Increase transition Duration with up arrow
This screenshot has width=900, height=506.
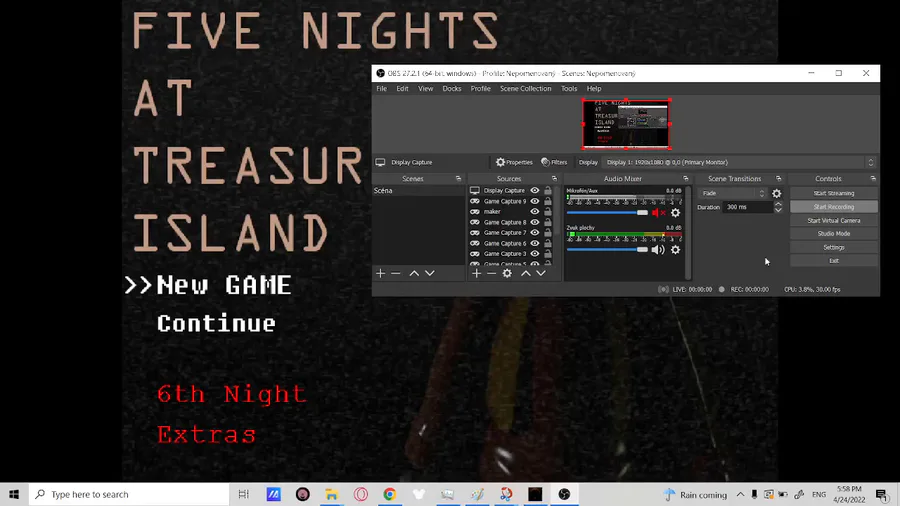(x=778, y=204)
